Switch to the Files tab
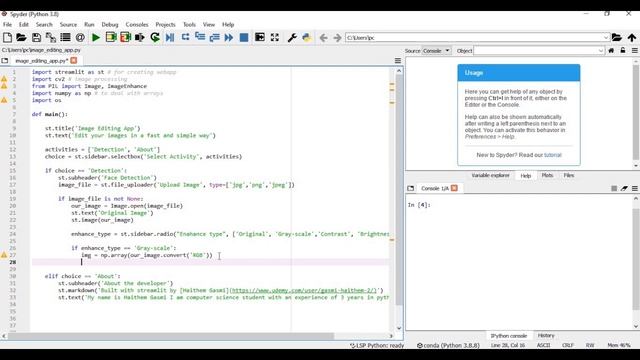This screenshot has height=360, width=640. pos(569,176)
